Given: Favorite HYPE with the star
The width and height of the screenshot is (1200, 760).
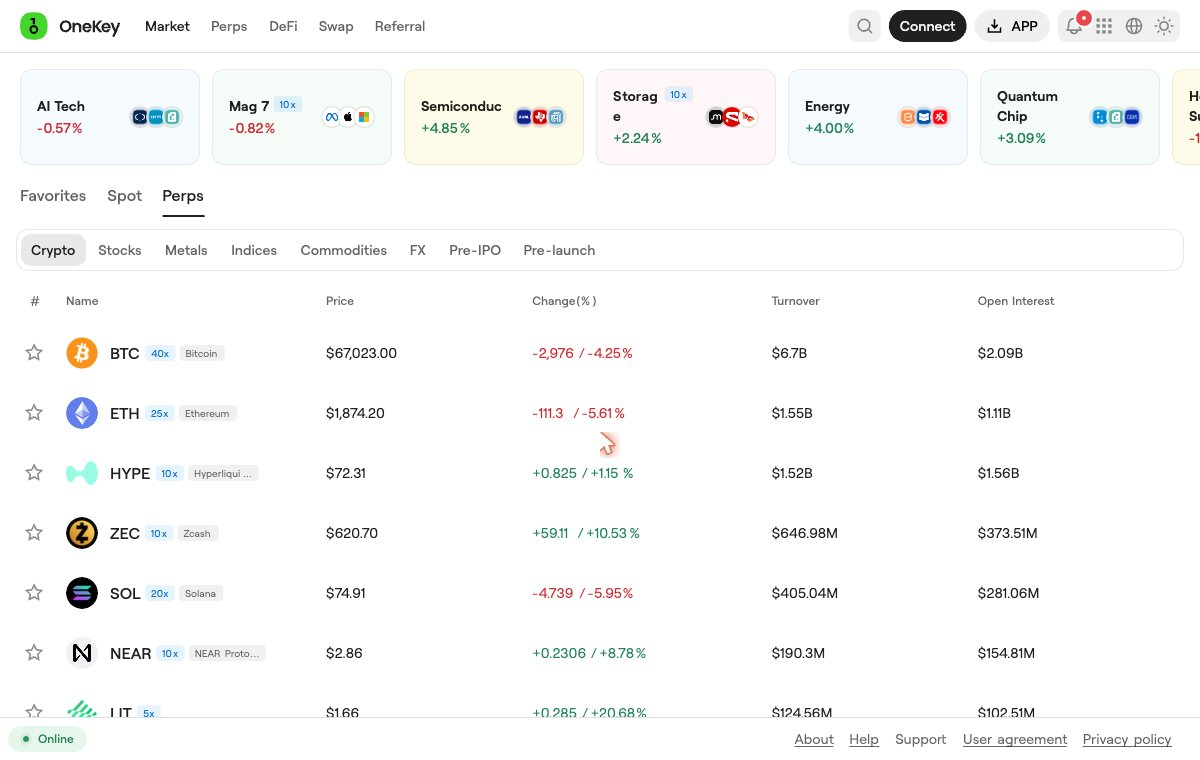Looking at the screenshot, I should click(34, 473).
